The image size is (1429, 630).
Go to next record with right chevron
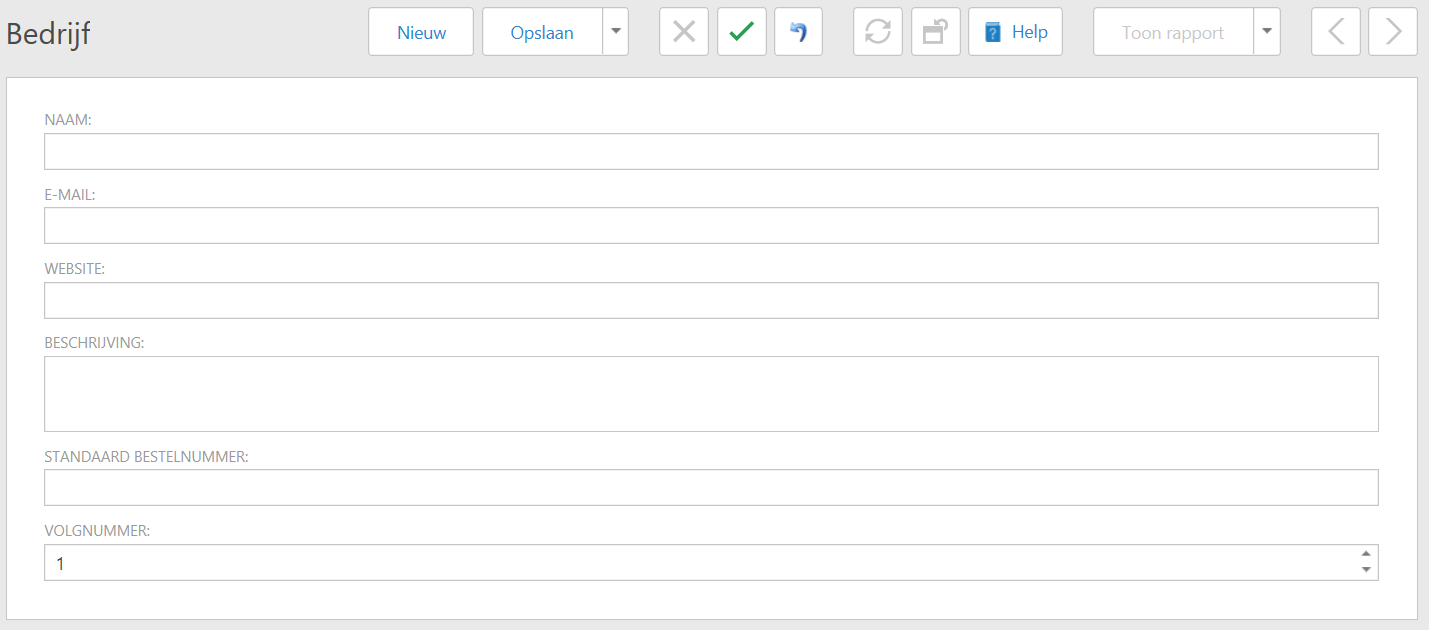tap(1393, 32)
